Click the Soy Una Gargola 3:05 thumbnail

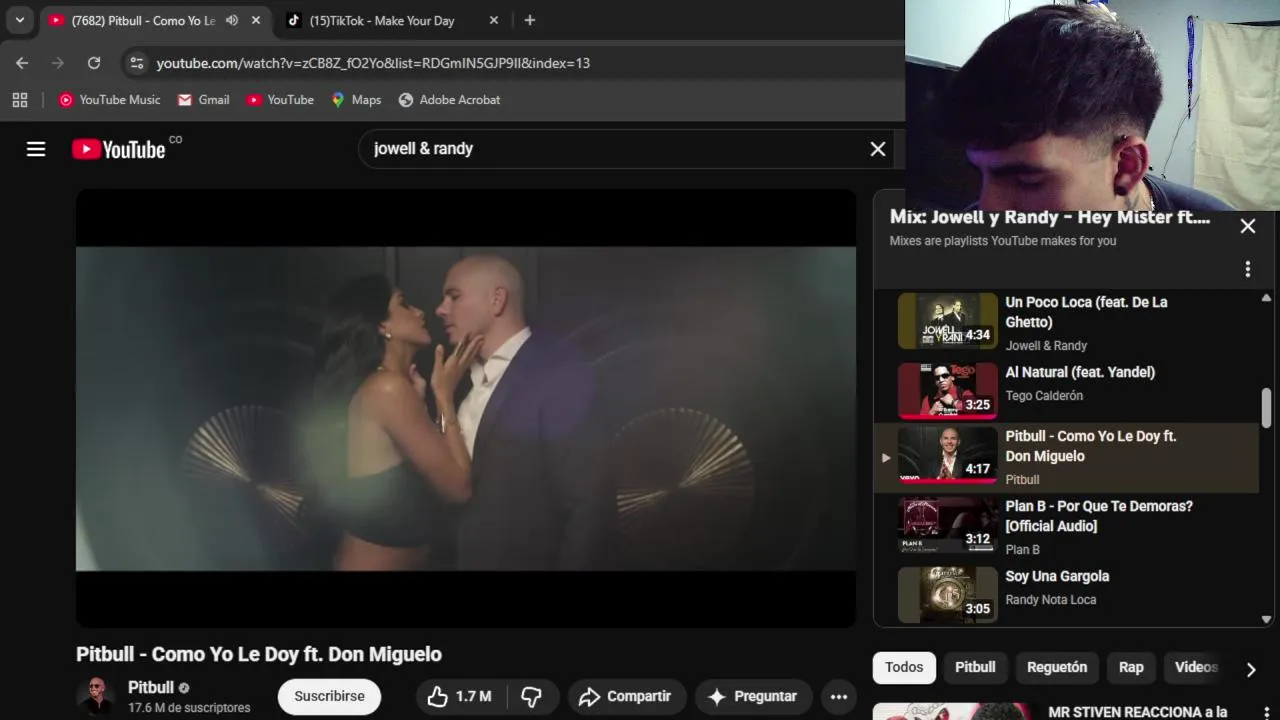(x=948, y=595)
